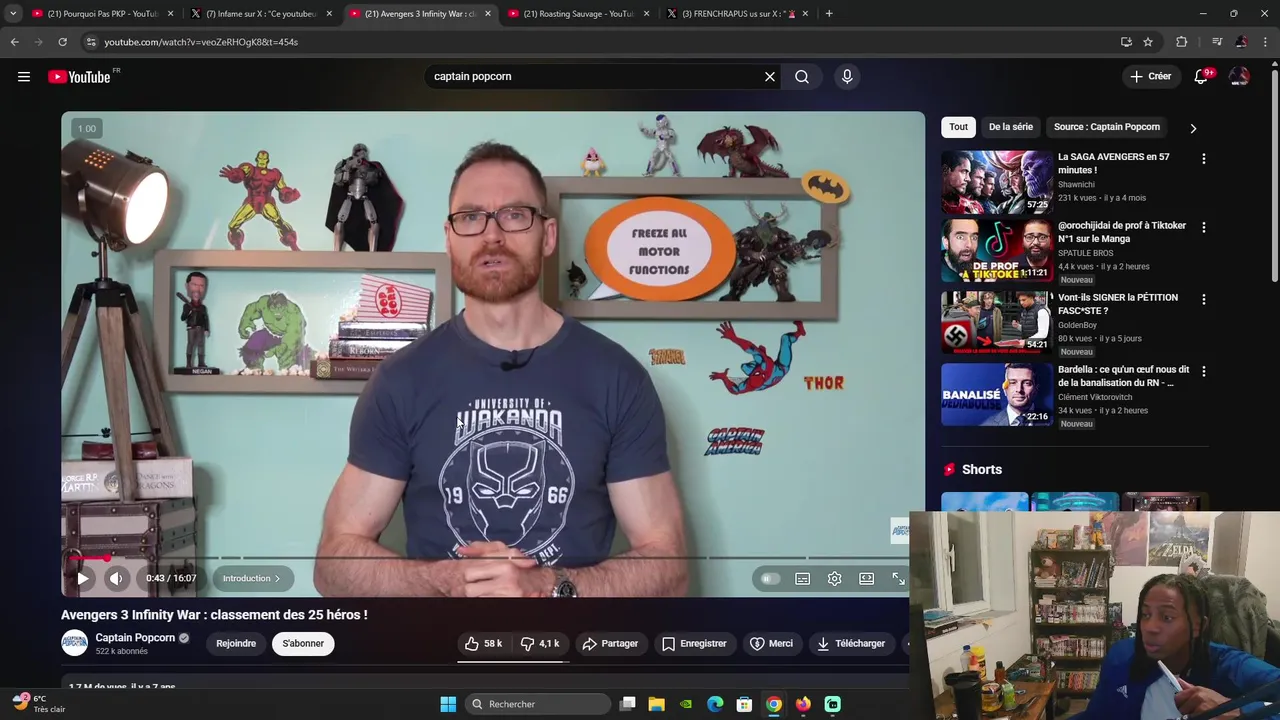Open the Captain Popcorn channel avatar
Image resolution: width=1280 pixels, height=720 pixels.
75,643
